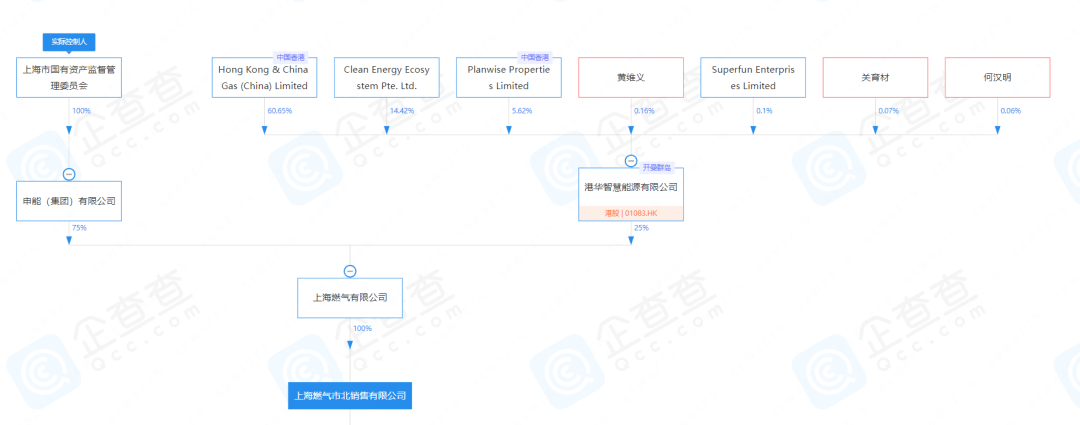This screenshot has width=1080, height=425.
Task: Open Clean Energy Ecosystem Pte. Ltd. node
Action: (386, 77)
